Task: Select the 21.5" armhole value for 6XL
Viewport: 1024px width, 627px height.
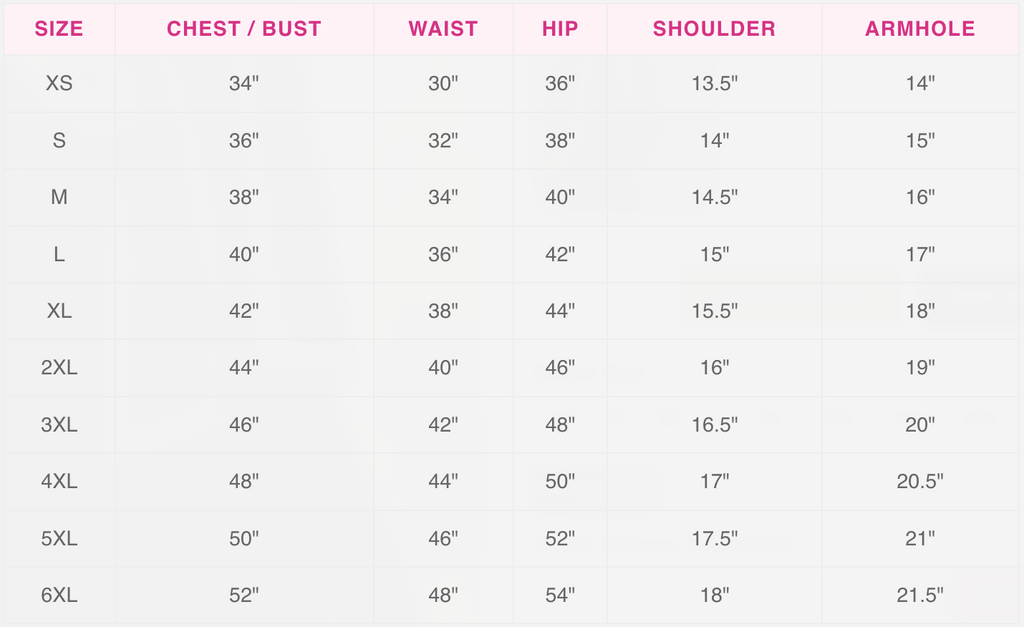Action: (920, 596)
